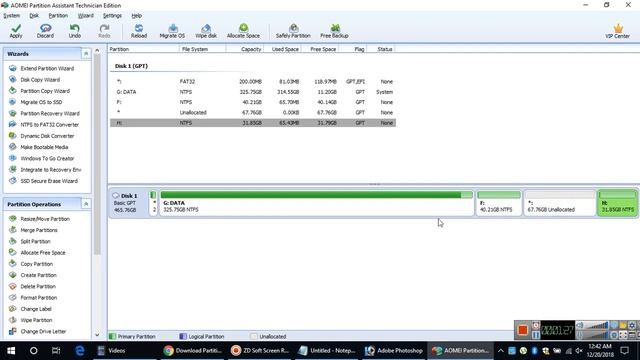Select Wipe Partition operation
This screenshot has height=360, width=640.
pyautogui.click(x=36, y=320)
